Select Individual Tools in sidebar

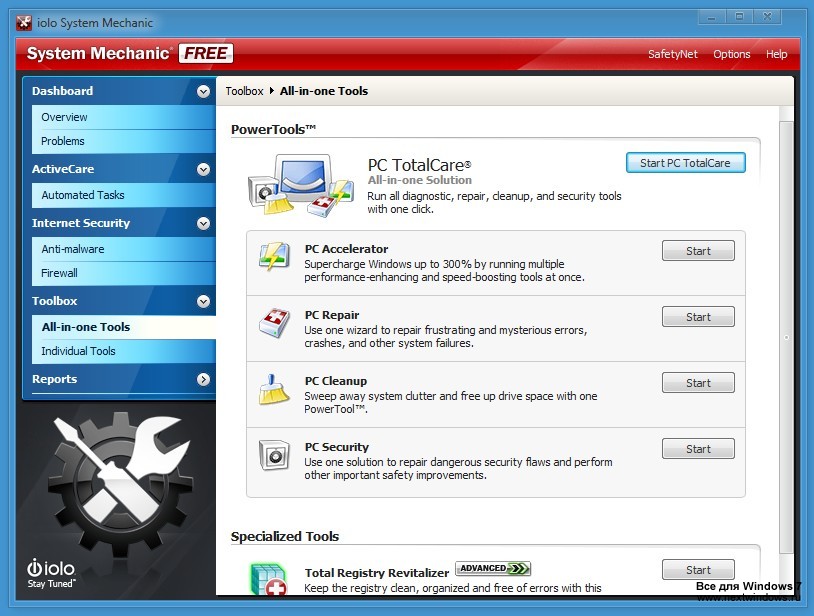(x=124, y=351)
